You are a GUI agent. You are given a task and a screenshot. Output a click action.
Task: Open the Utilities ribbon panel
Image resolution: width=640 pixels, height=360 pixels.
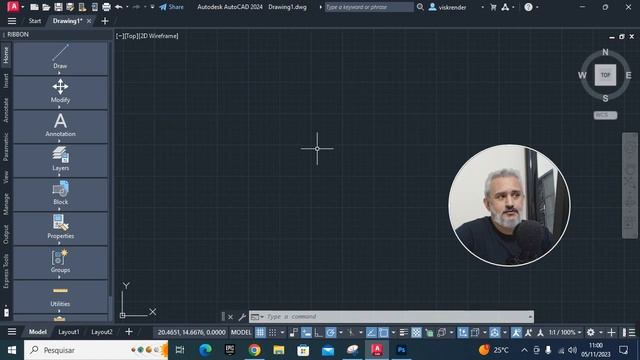pos(60,296)
